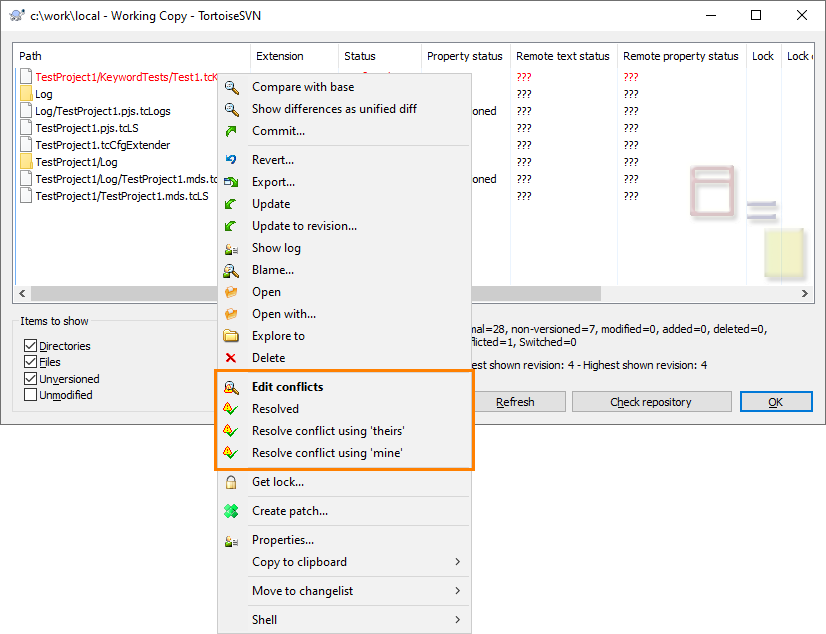The image size is (826, 634).
Task: Click the Delete icon in the menu
Action: coord(231,357)
